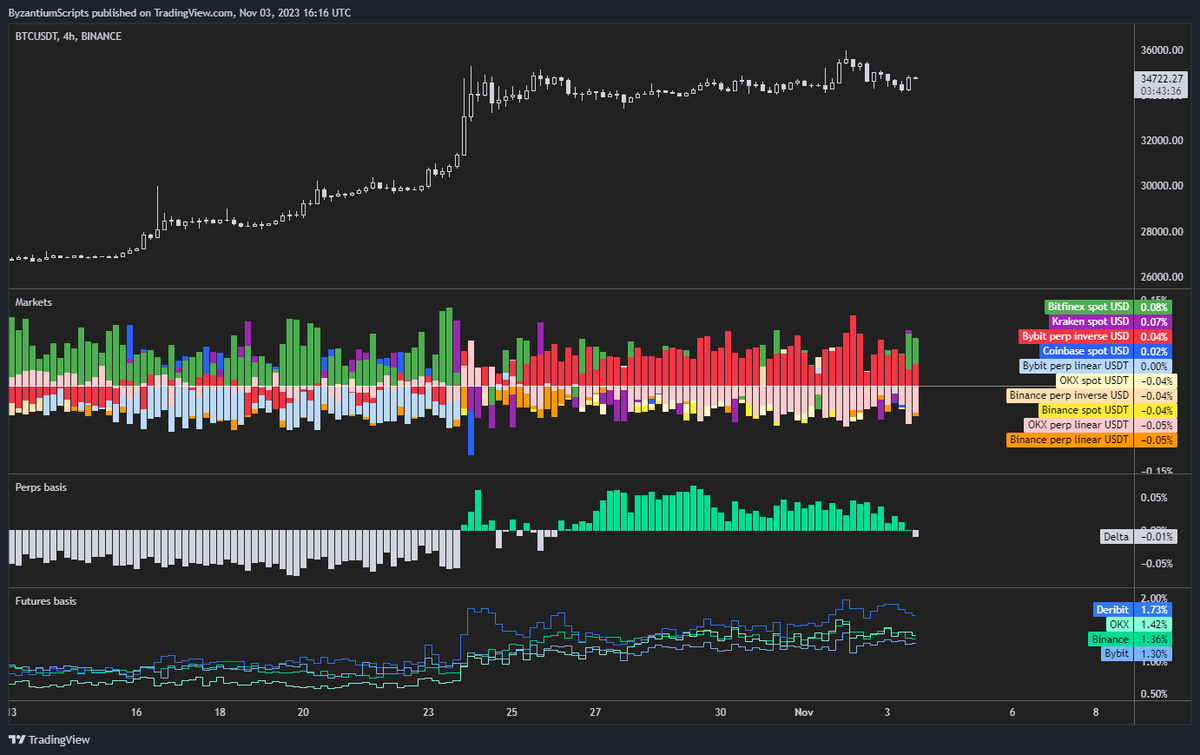Click the Bitfinex spot USD legend label

[1088, 306]
